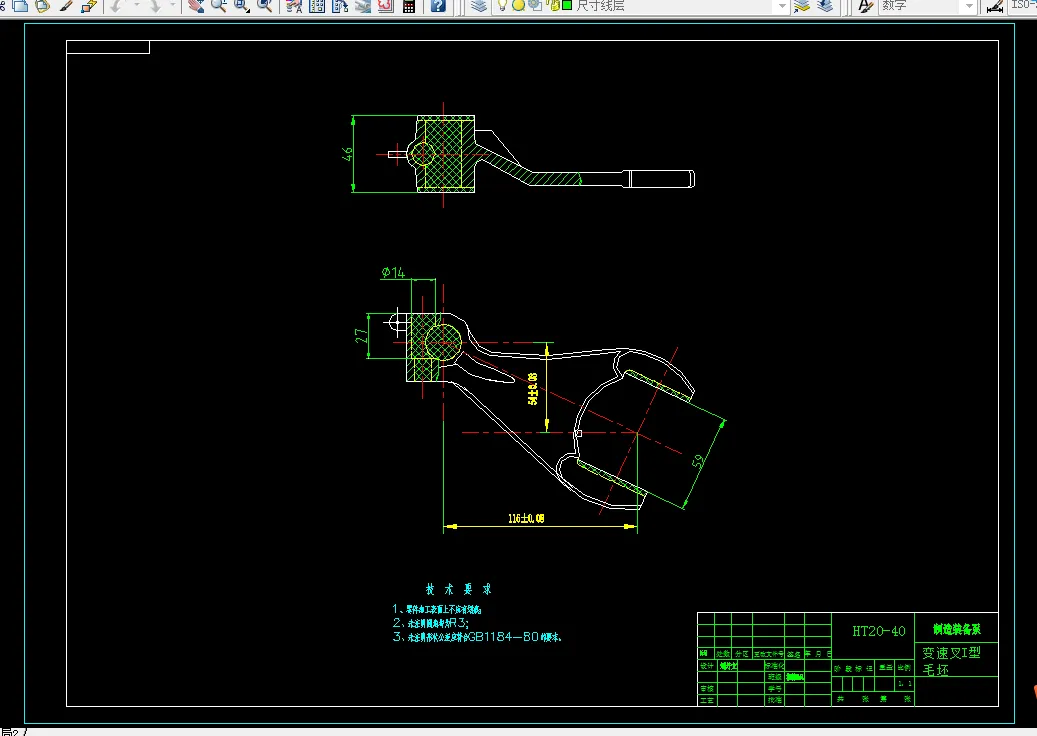The image size is (1037, 736).
Task: Open the Redo history dropdown arrow
Action: (x=173, y=6)
